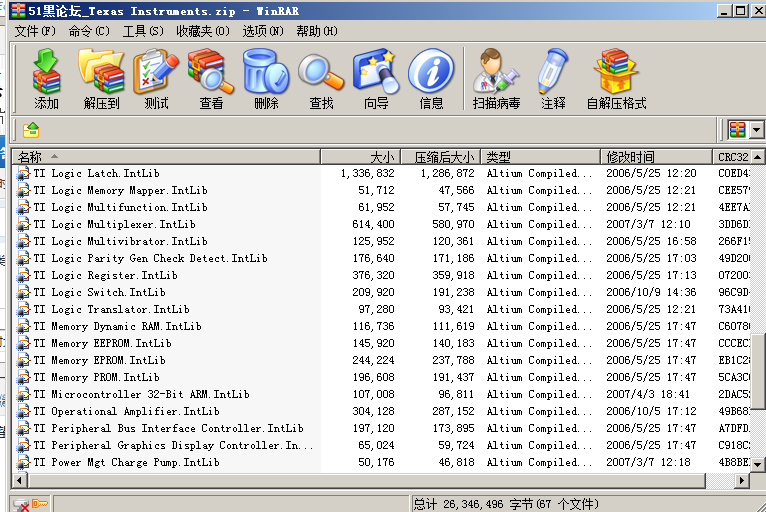Select TI Logic Register.IntLib
The height and width of the screenshot is (512, 766).
click(x=106, y=276)
